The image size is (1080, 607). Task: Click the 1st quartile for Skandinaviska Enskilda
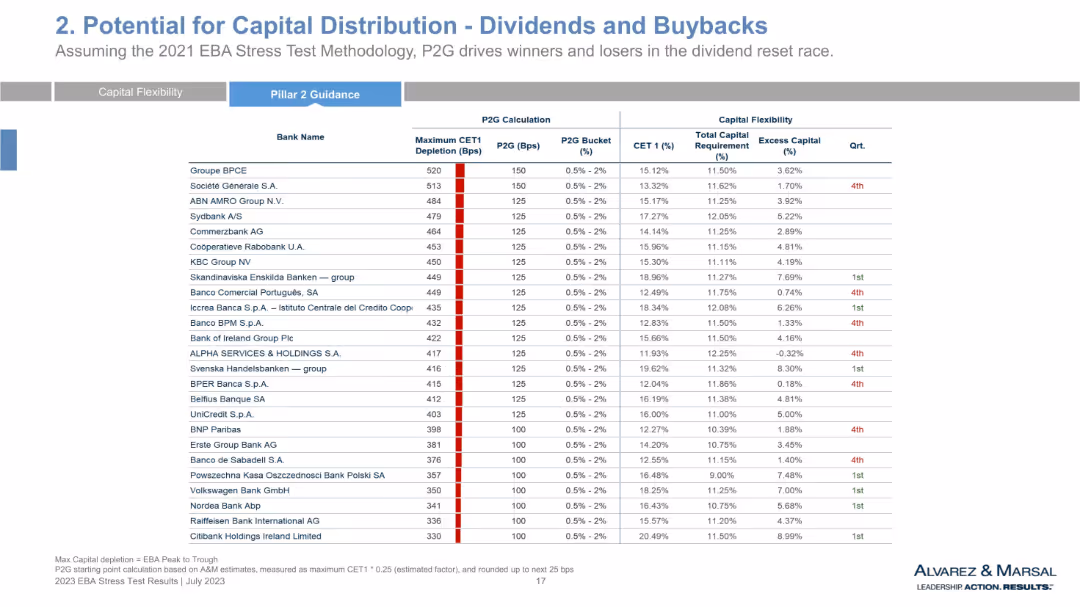pos(857,277)
